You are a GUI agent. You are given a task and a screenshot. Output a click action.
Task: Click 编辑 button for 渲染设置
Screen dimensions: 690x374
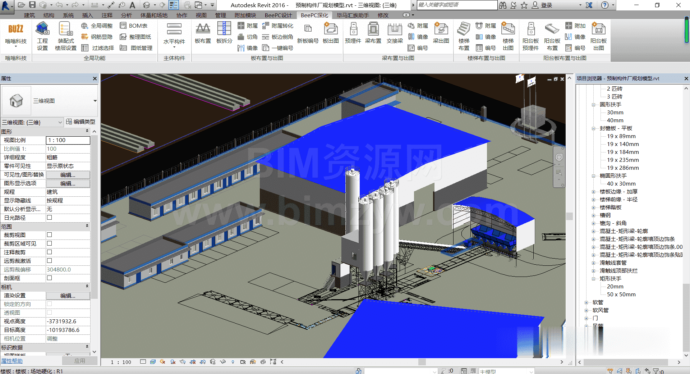tap(68, 295)
